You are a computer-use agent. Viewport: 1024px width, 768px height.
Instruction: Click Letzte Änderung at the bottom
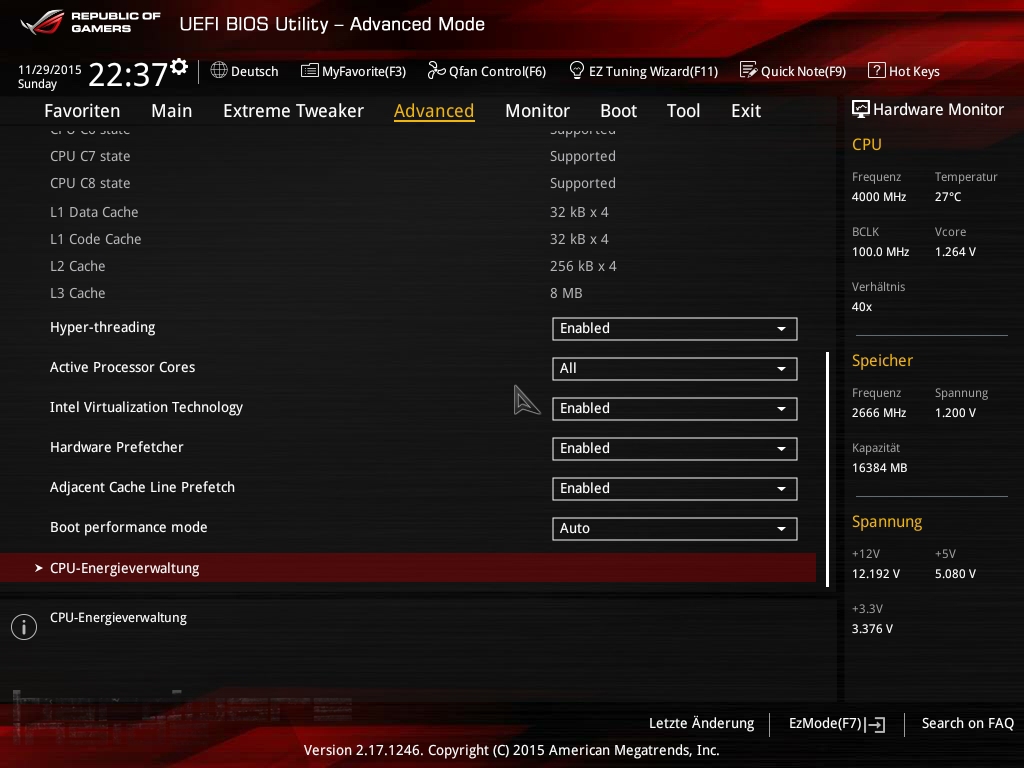pos(701,723)
